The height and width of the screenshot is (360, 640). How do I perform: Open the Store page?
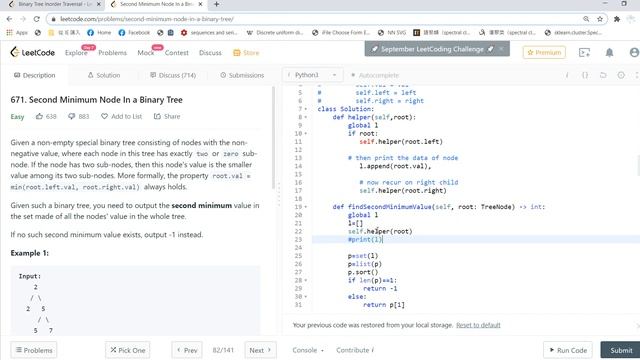pos(246,53)
